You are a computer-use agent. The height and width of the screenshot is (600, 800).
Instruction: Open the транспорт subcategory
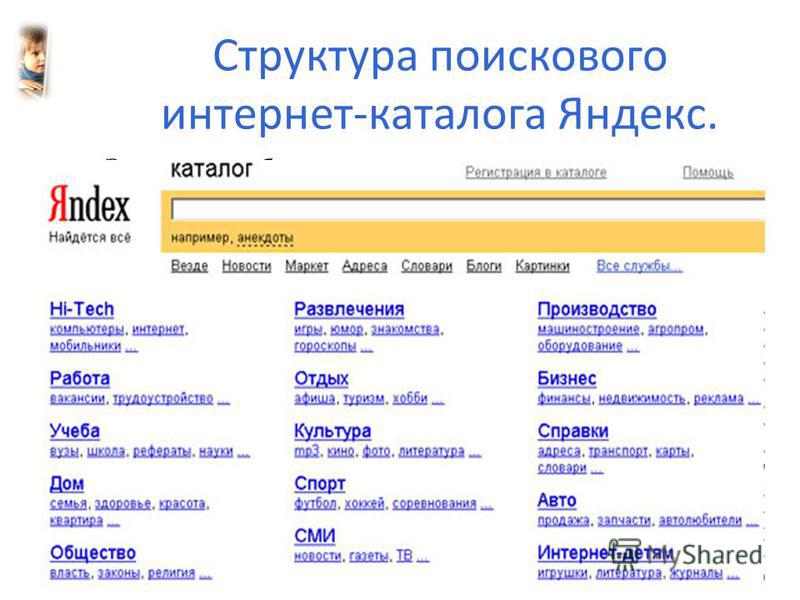click(x=618, y=452)
